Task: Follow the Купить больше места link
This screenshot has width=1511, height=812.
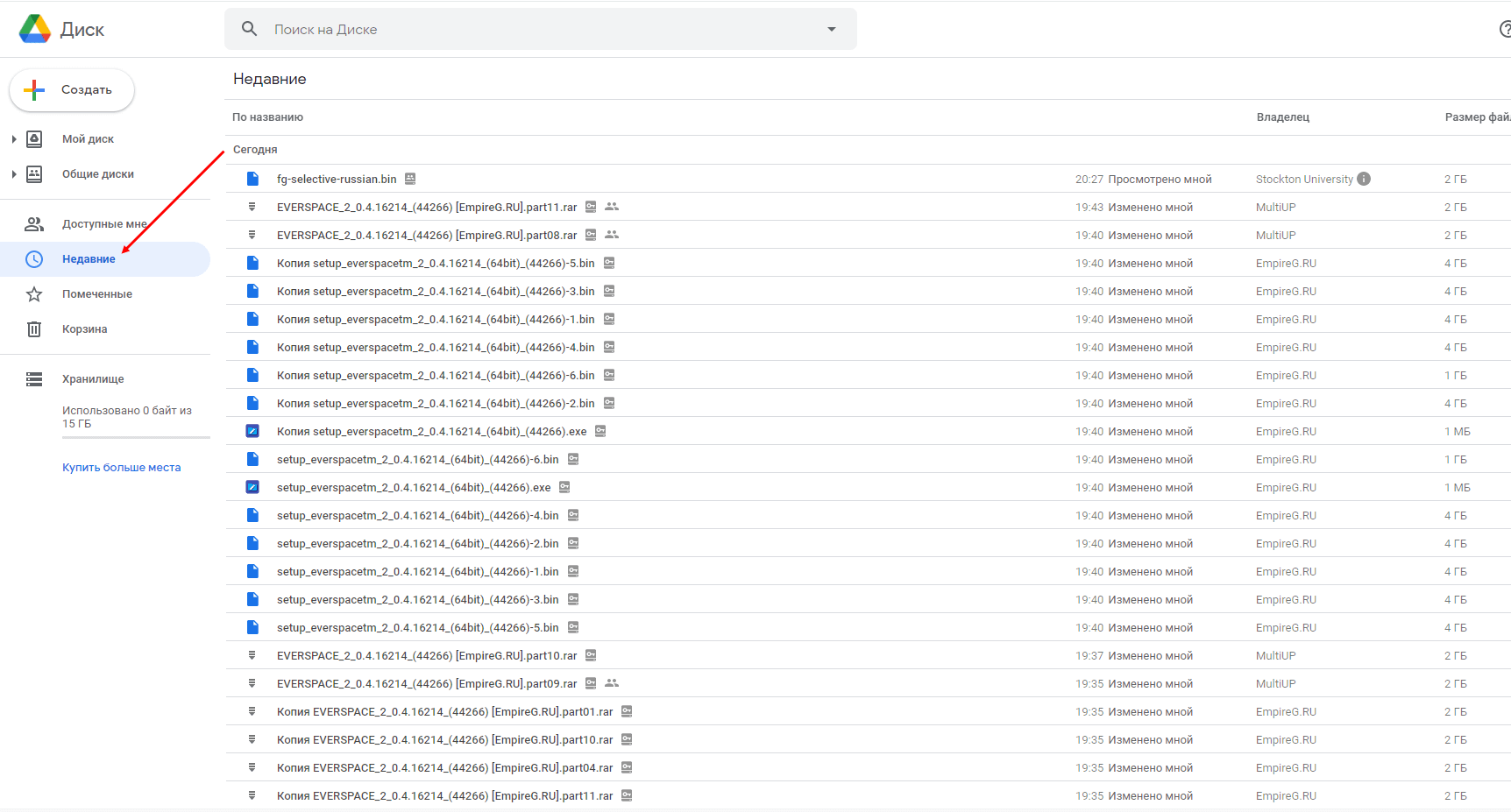Action: pyautogui.click(x=121, y=468)
